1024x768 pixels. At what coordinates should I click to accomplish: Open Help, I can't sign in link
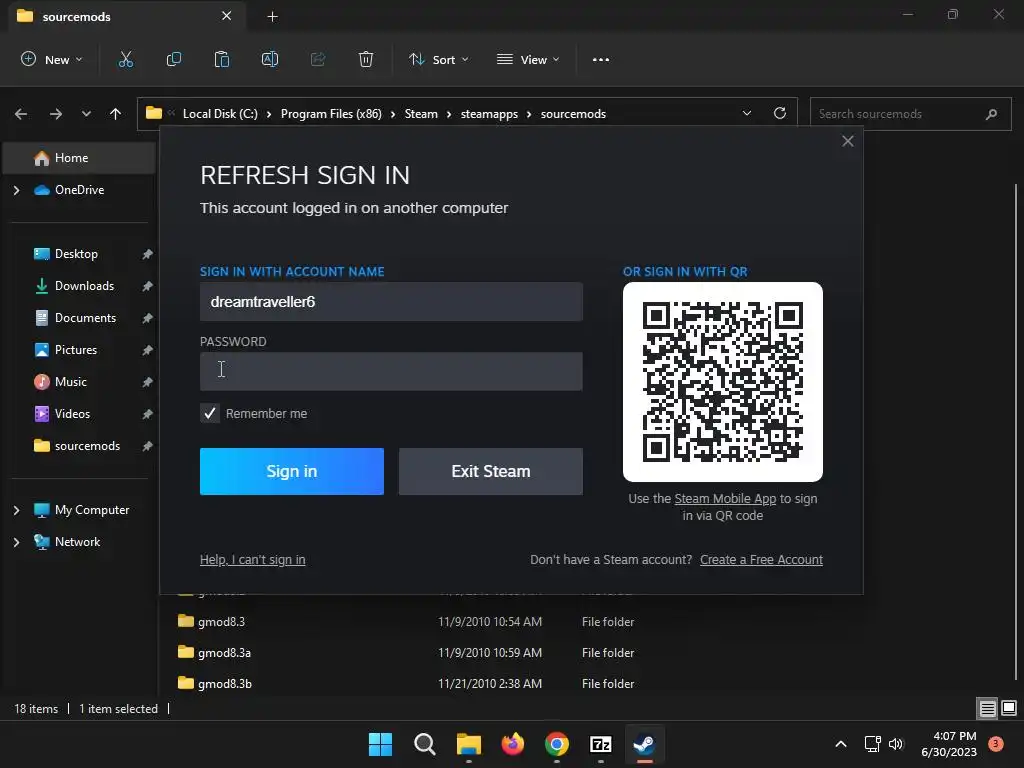click(x=253, y=560)
